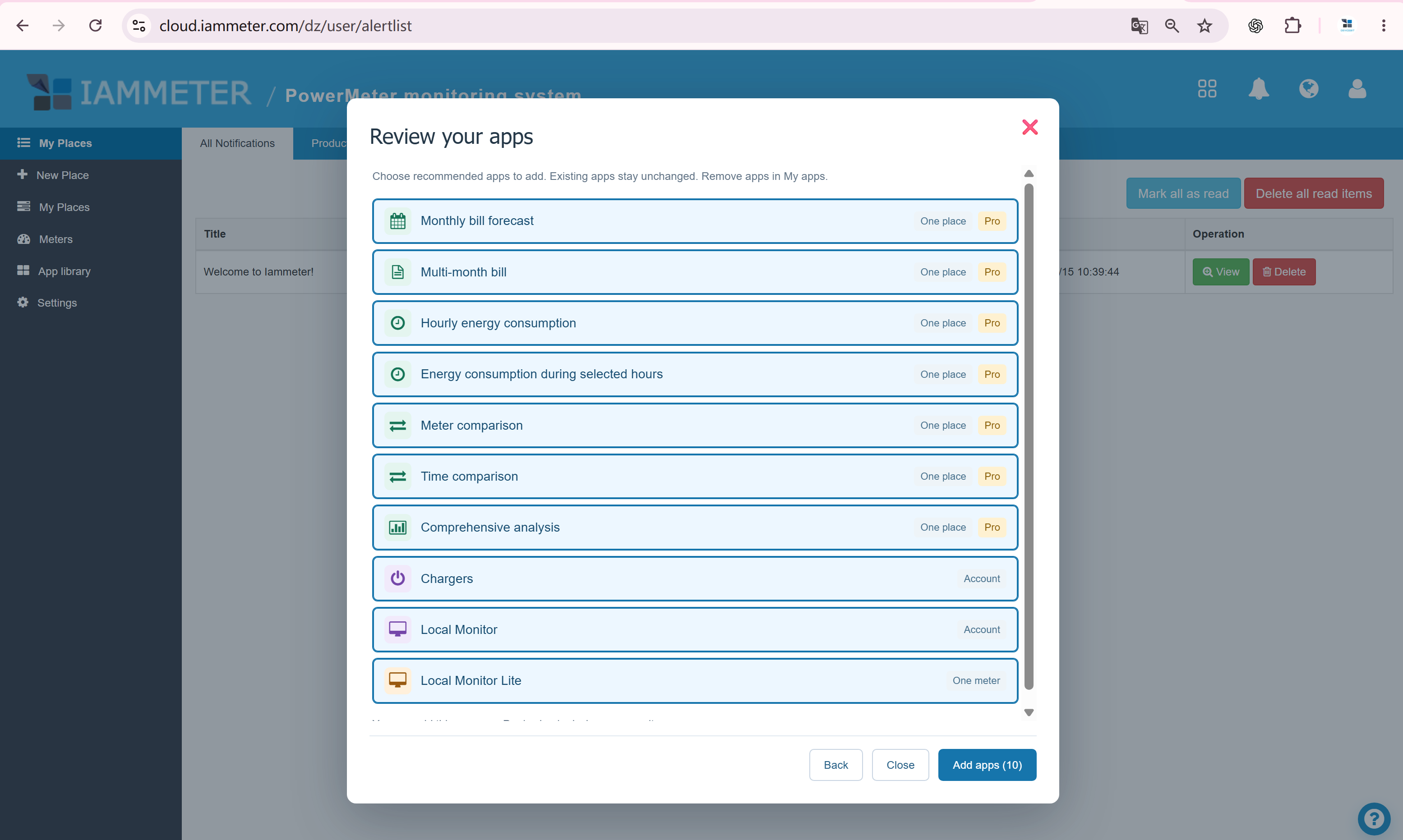Toggle the Time comparison app card
Viewport: 1403px width, 840px height.
(695, 476)
